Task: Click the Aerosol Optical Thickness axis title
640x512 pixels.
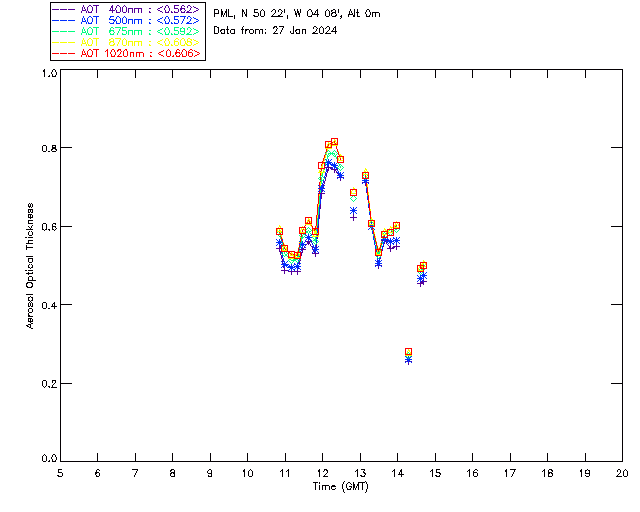Action: point(30,266)
